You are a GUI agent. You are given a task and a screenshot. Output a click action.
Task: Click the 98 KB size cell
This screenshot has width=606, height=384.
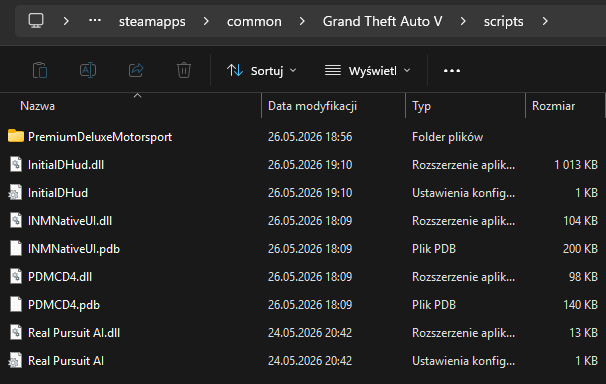pos(583,277)
